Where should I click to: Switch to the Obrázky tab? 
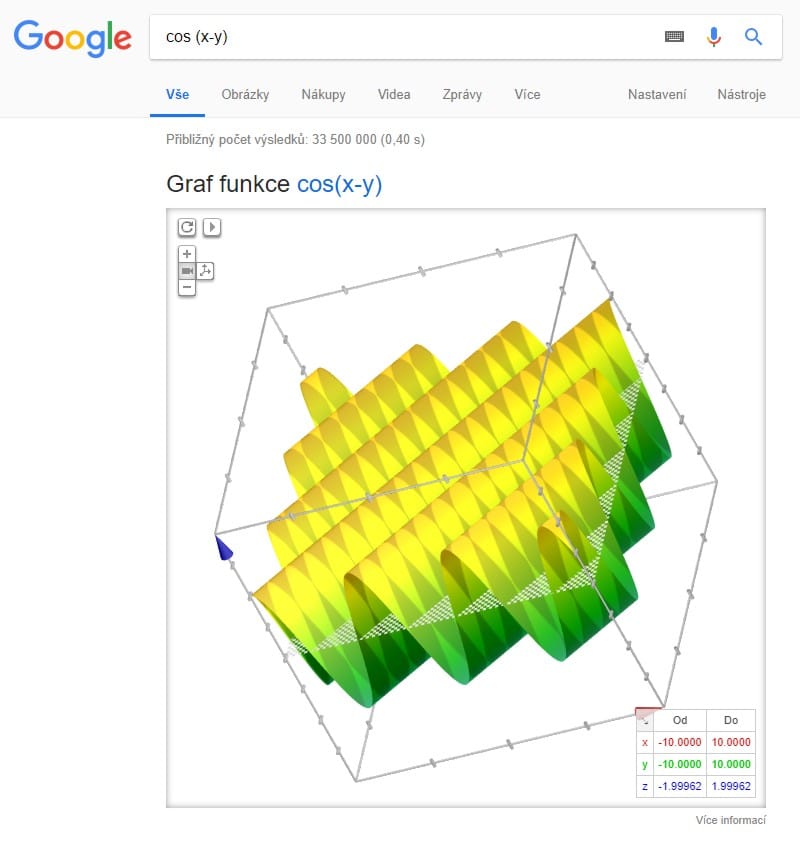245,95
